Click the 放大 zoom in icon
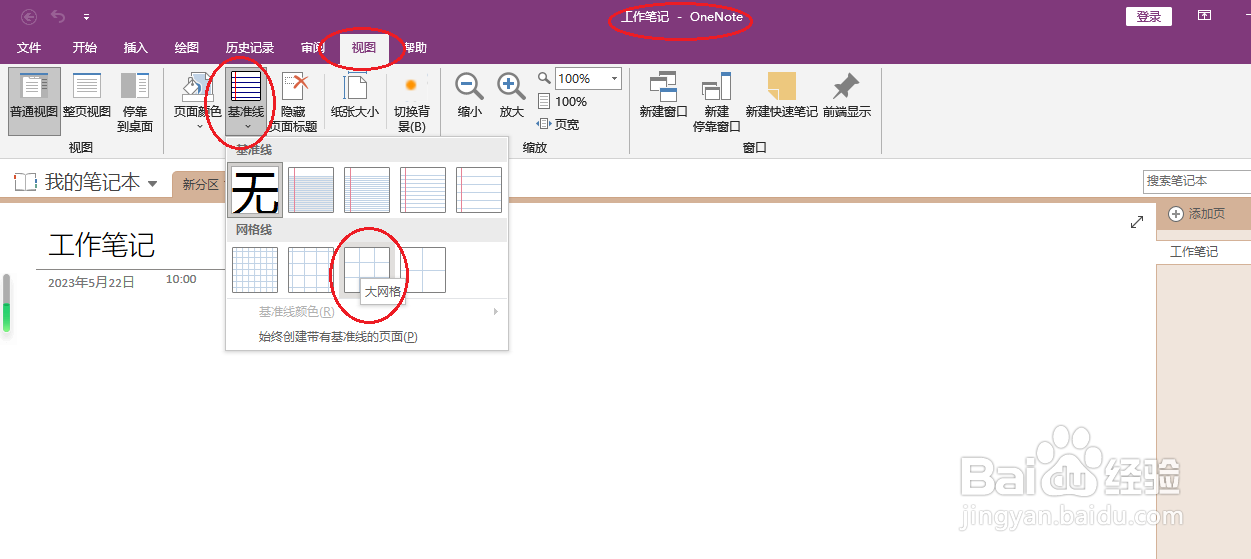Viewport: 1251px width, 559px height. point(511,96)
